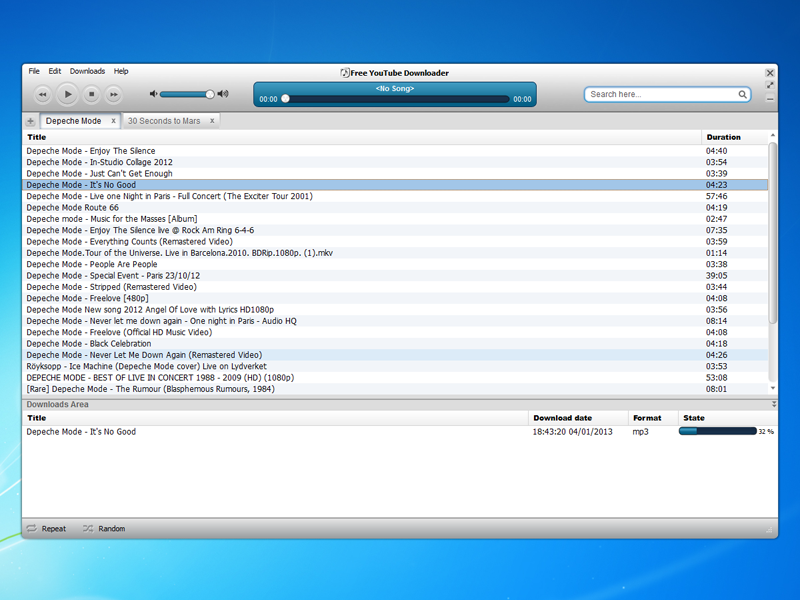800x600 pixels.
Task: Select 'Never let me down again - One night in Paris'
Action: click(395, 321)
